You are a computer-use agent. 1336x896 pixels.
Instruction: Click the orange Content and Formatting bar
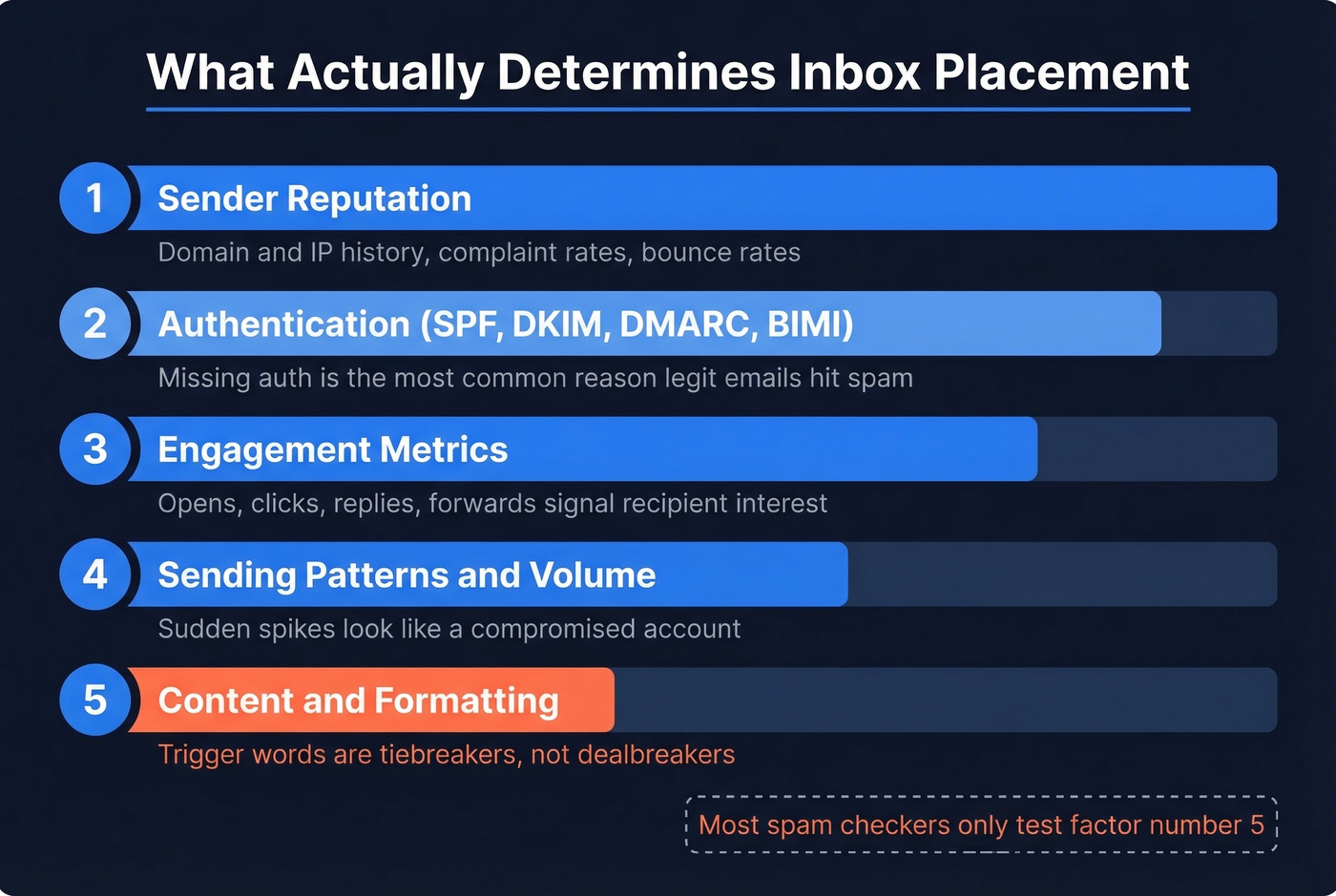372,699
